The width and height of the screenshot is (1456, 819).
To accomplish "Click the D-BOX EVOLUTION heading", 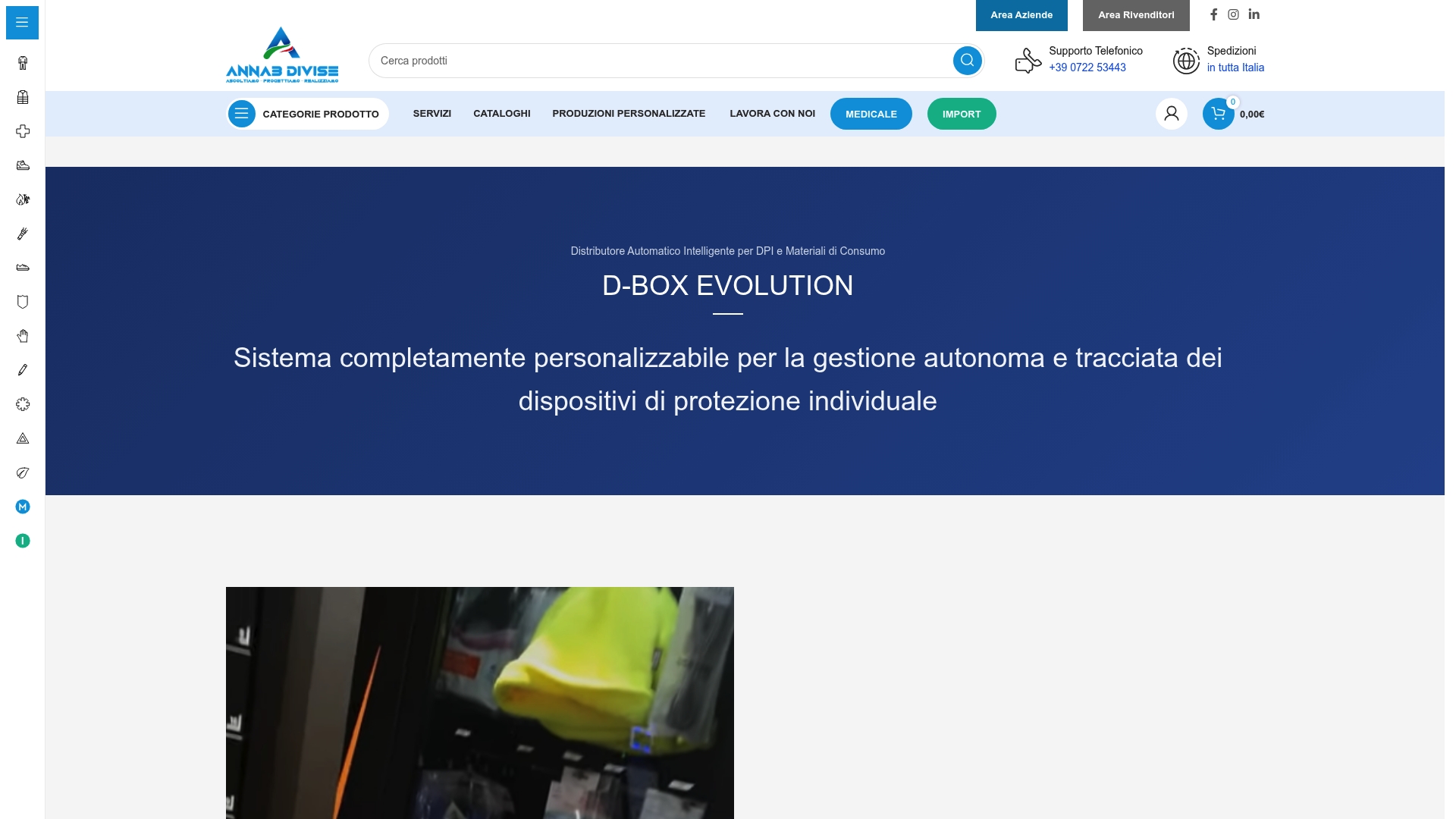I will (728, 286).
